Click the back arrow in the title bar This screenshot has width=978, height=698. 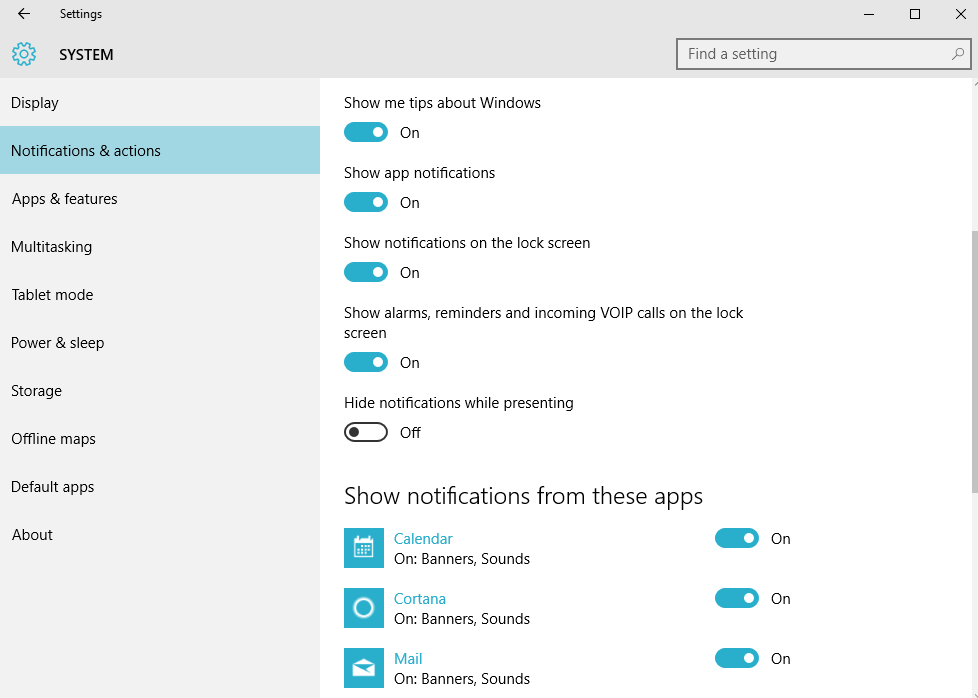[24, 14]
